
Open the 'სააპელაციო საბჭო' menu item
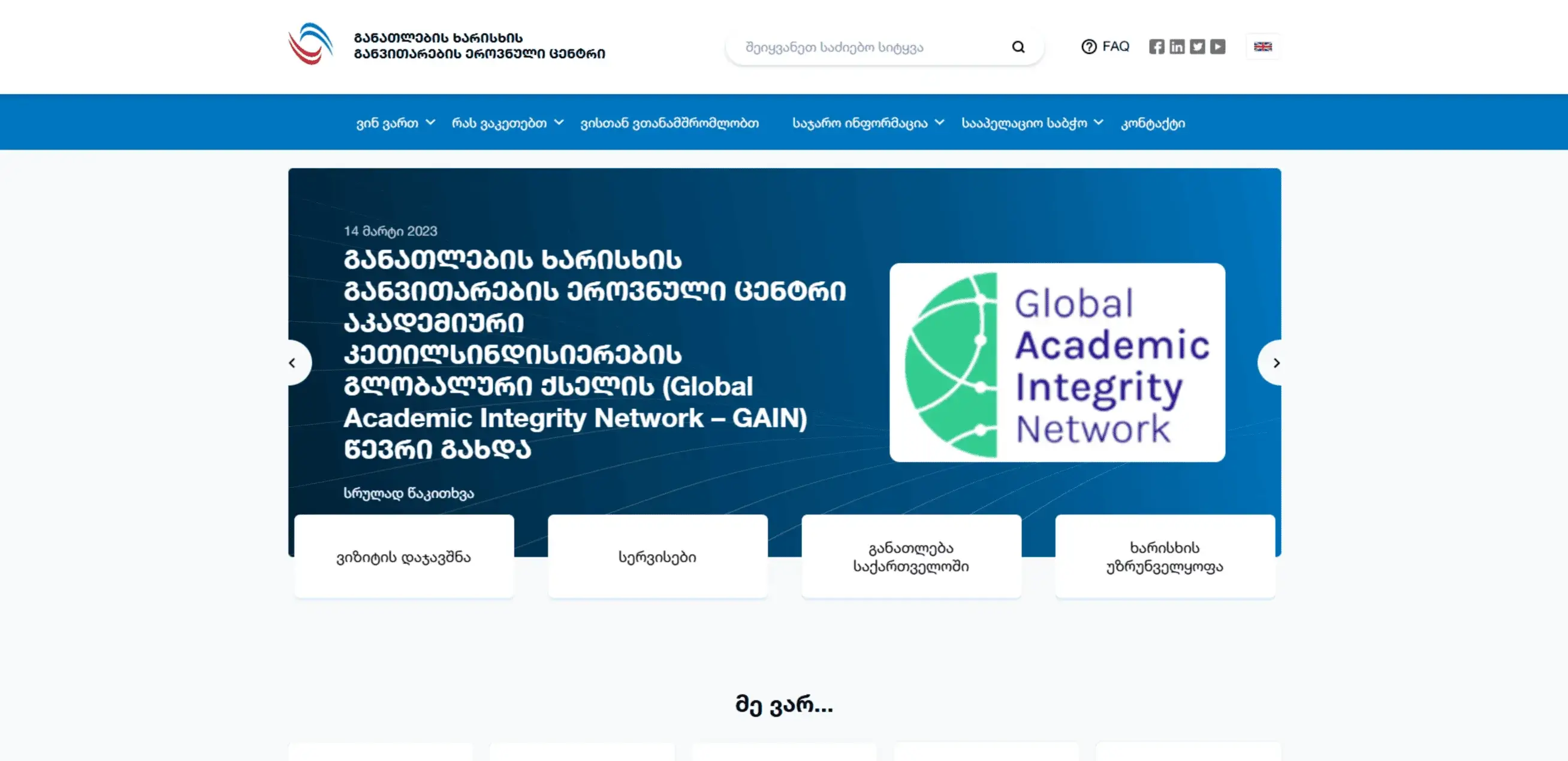pos(1024,123)
